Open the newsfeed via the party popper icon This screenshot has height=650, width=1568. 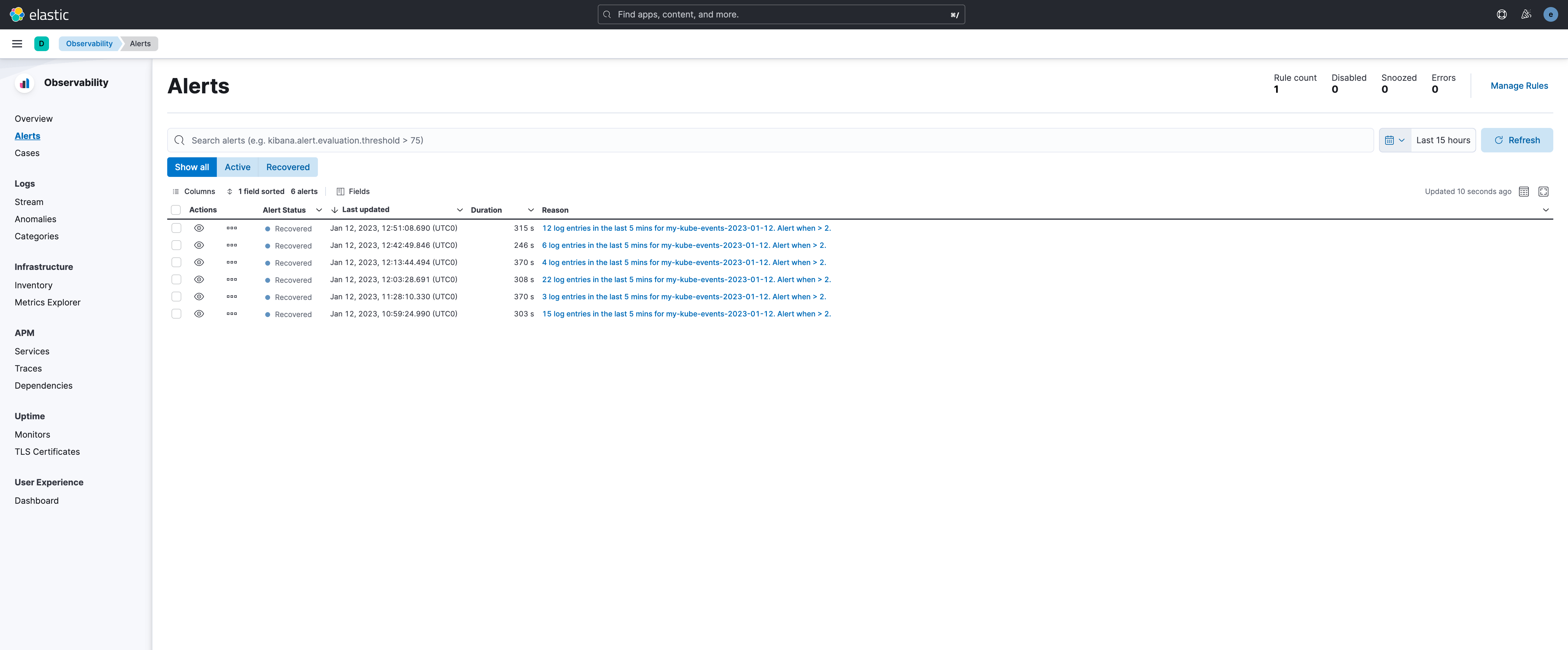(1526, 14)
